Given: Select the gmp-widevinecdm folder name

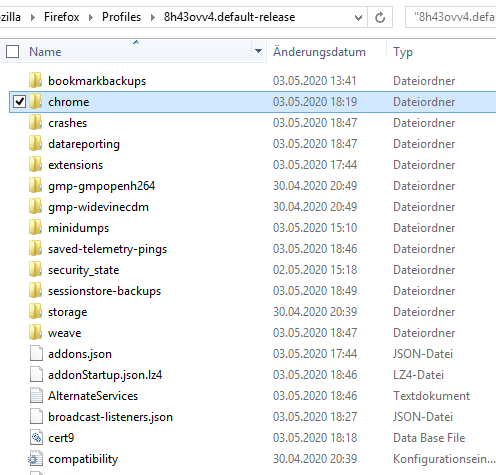Looking at the screenshot, I should click(x=98, y=207).
